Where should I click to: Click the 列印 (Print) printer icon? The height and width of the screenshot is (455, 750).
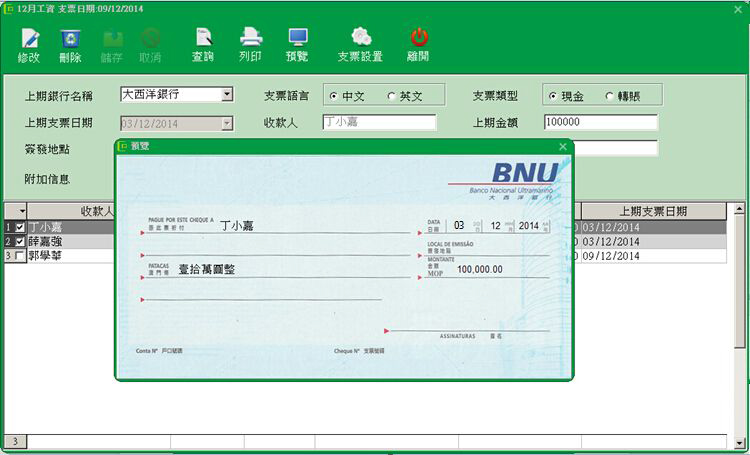(250, 39)
